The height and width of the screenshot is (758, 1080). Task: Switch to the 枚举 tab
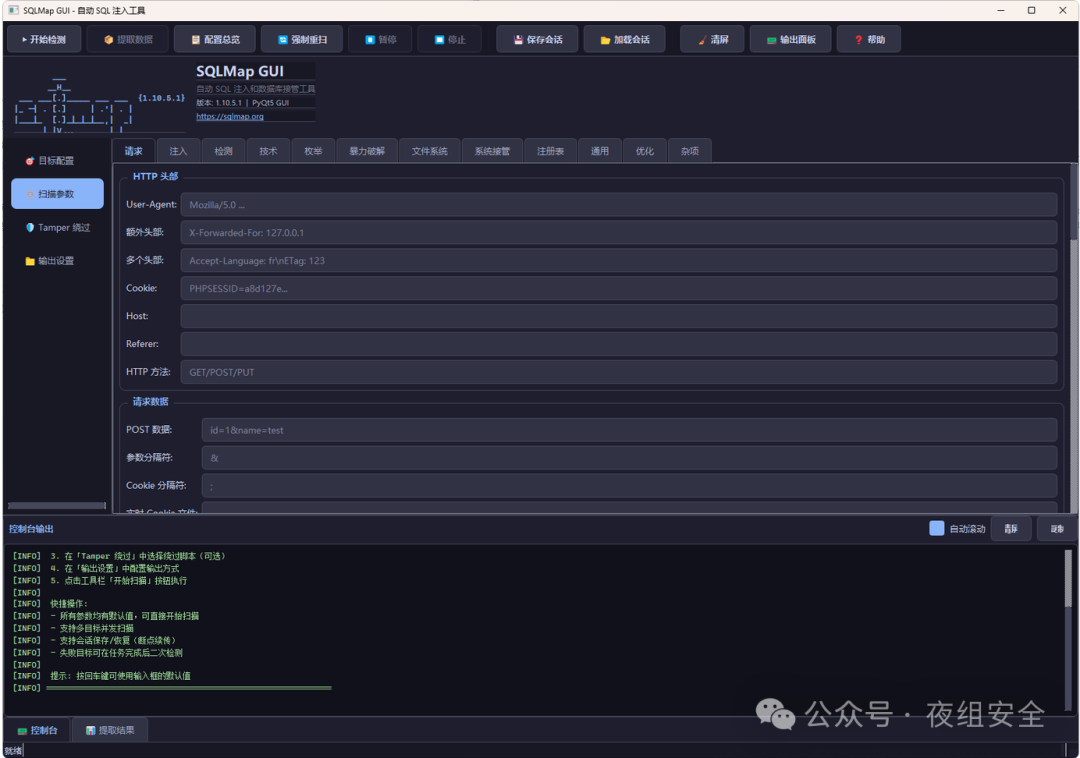point(313,151)
